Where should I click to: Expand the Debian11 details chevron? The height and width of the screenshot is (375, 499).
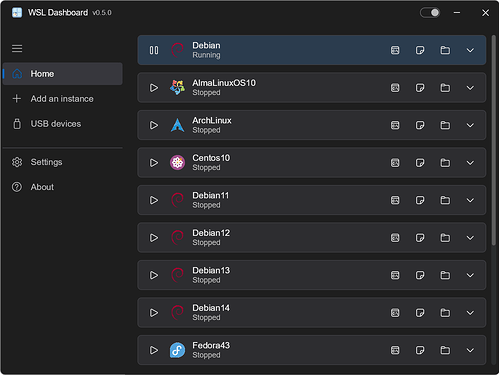470,200
